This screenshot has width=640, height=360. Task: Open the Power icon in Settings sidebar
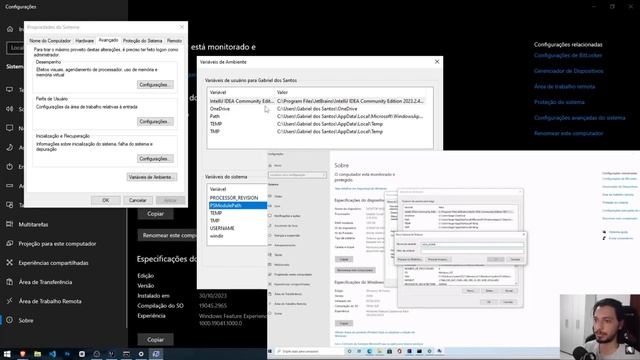click(x=10, y=167)
